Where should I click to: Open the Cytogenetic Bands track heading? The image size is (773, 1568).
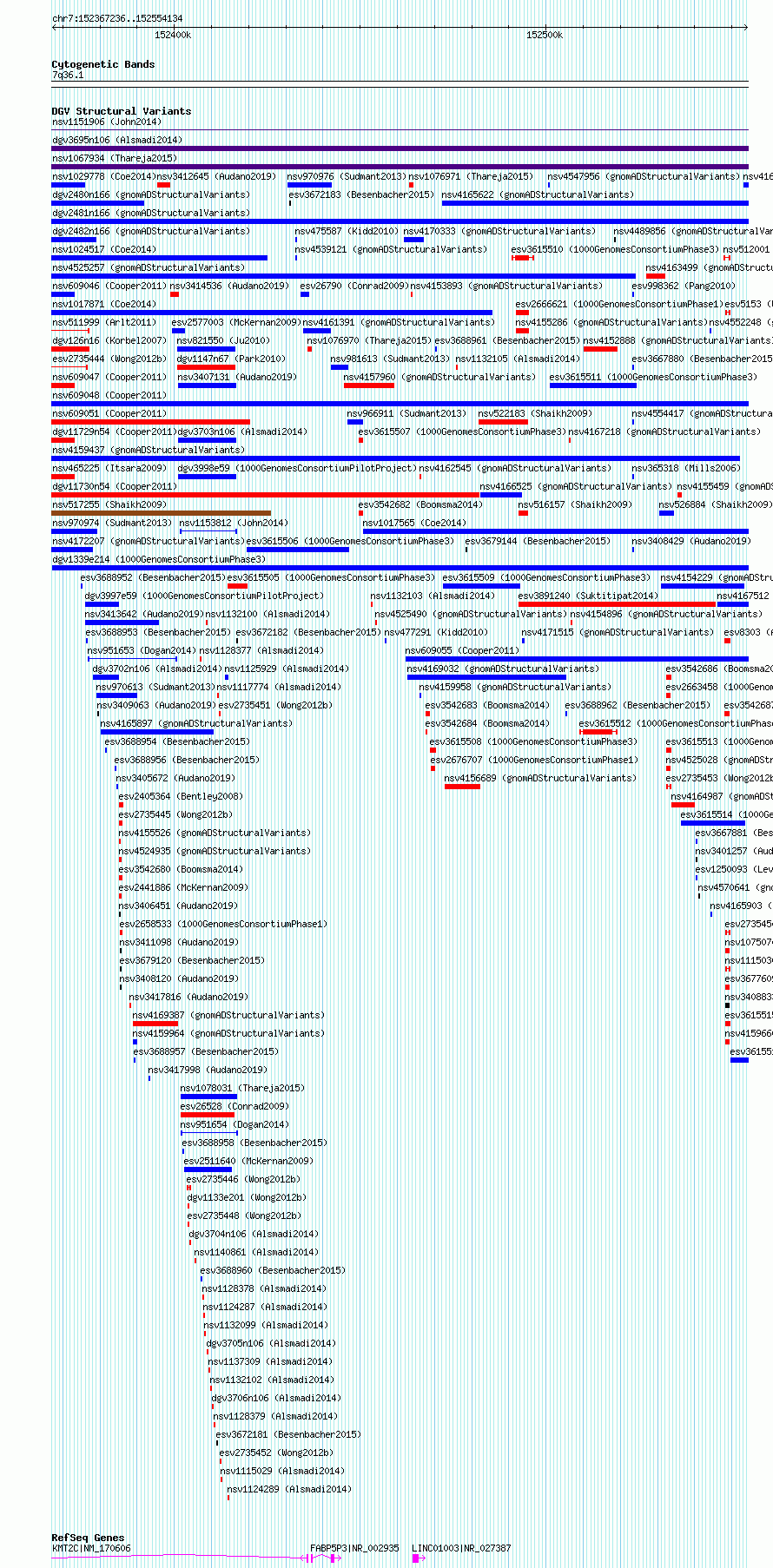coord(103,64)
